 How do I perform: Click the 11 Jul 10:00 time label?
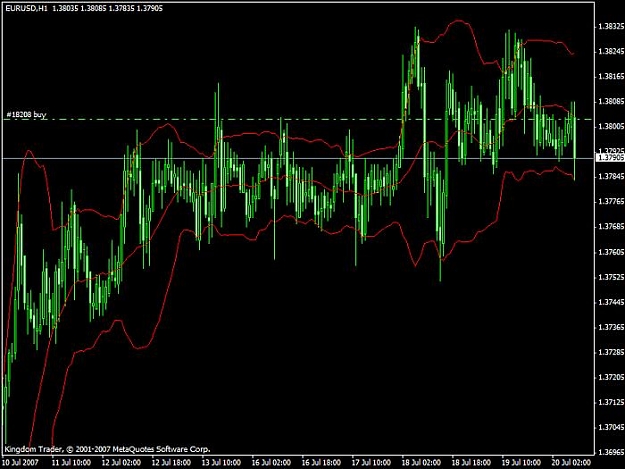point(71,463)
